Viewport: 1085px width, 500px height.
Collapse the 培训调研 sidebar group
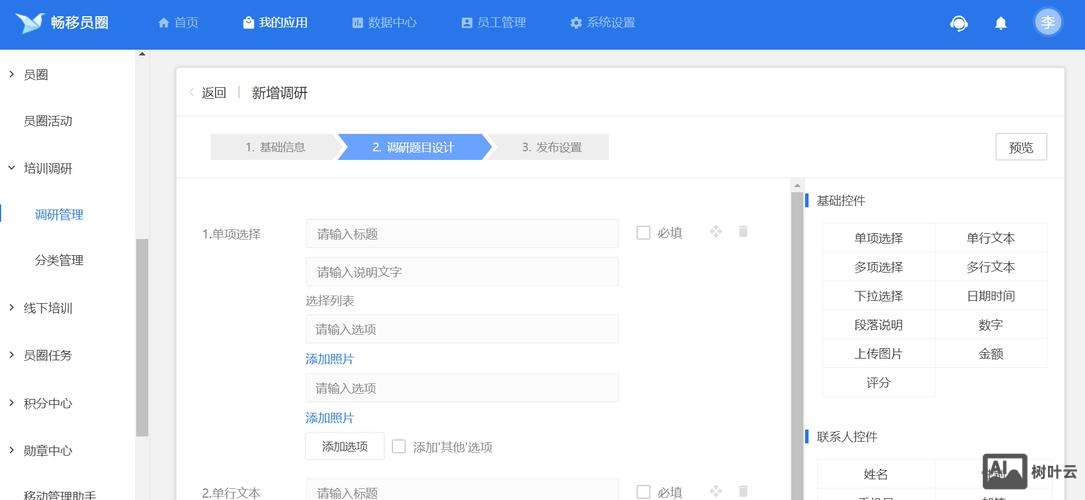[11, 168]
